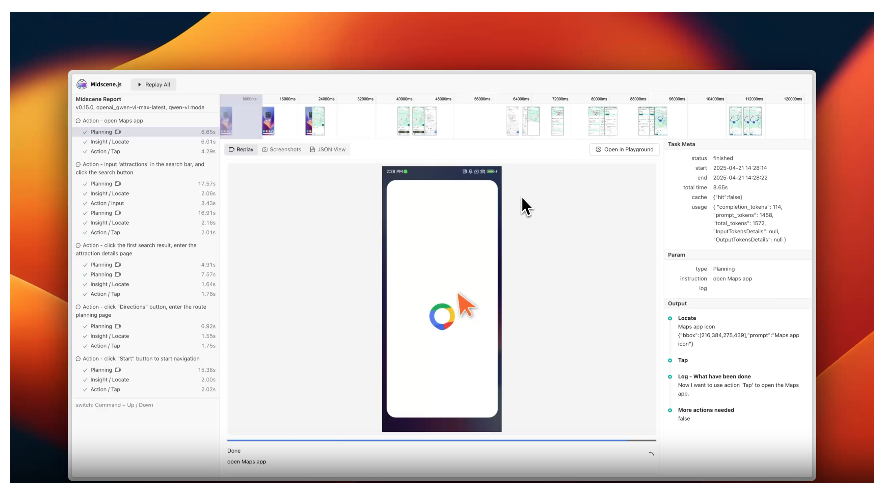This screenshot has height=483, width=879.
Task: Click video icon beside Planning under Start navigation action
Action: pos(118,370)
